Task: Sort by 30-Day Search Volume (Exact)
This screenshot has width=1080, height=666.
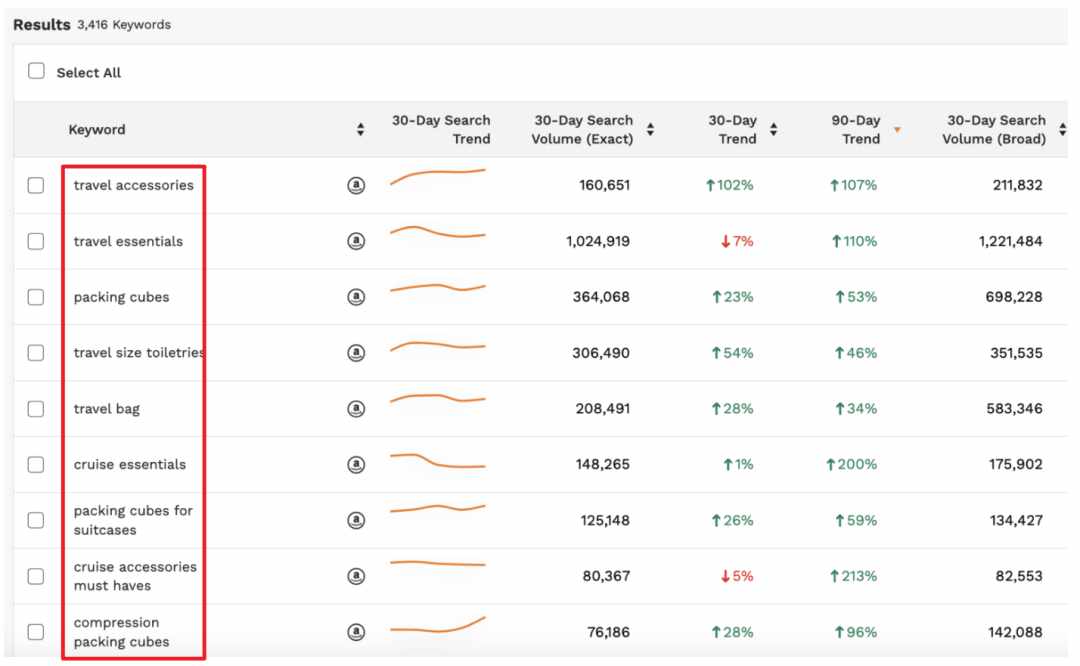Action: pos(650,129)
